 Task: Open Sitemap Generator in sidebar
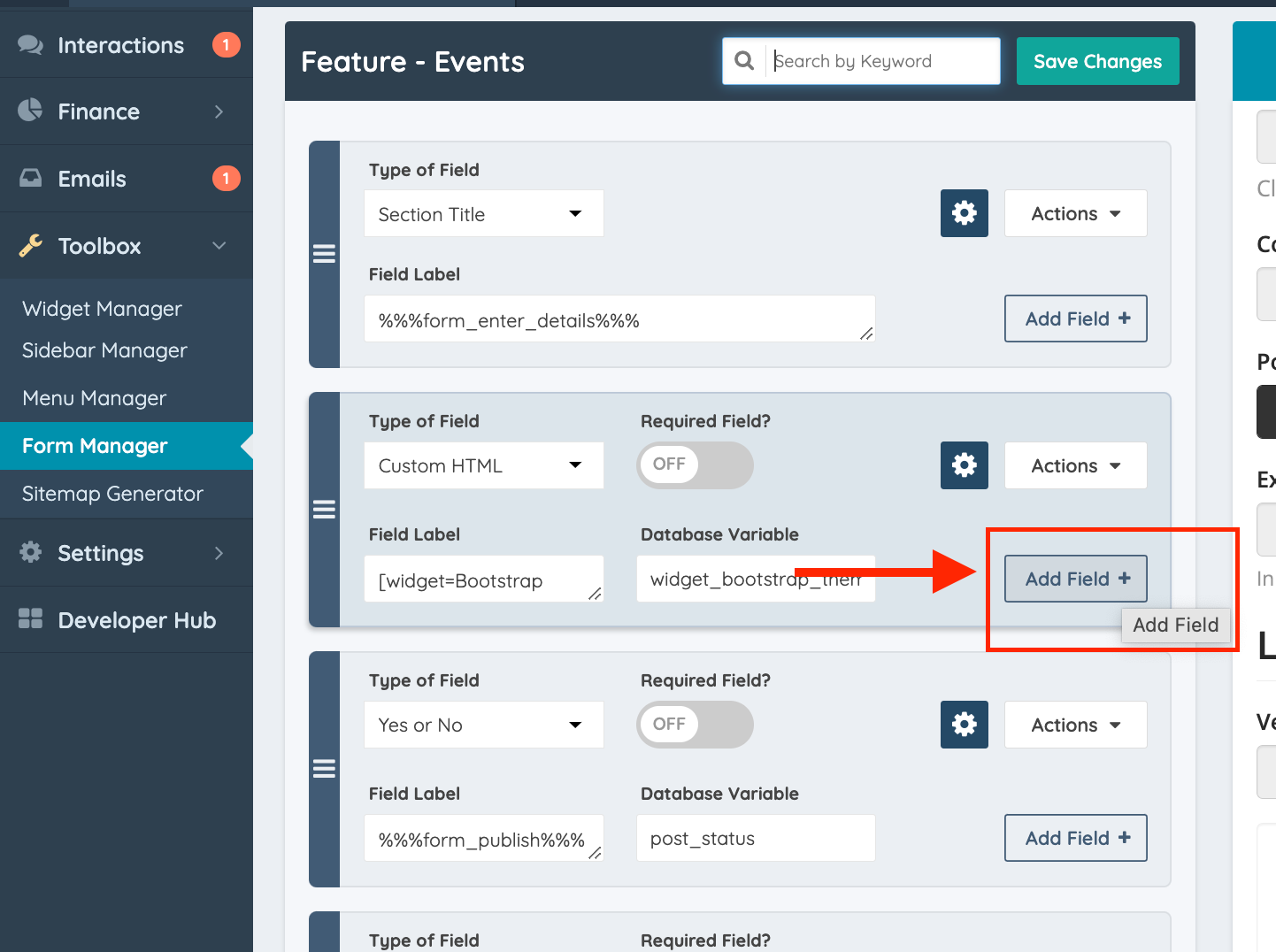(112, 494)
